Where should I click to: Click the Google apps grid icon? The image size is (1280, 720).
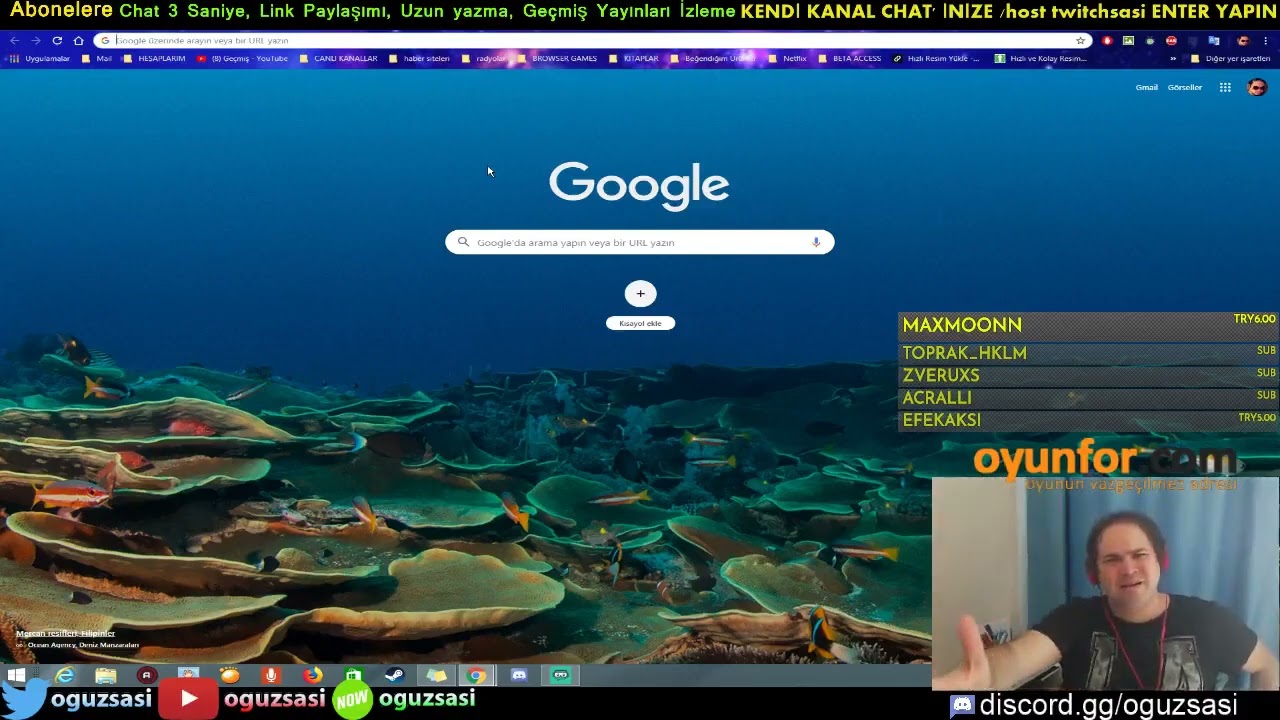coord(1225,87)
